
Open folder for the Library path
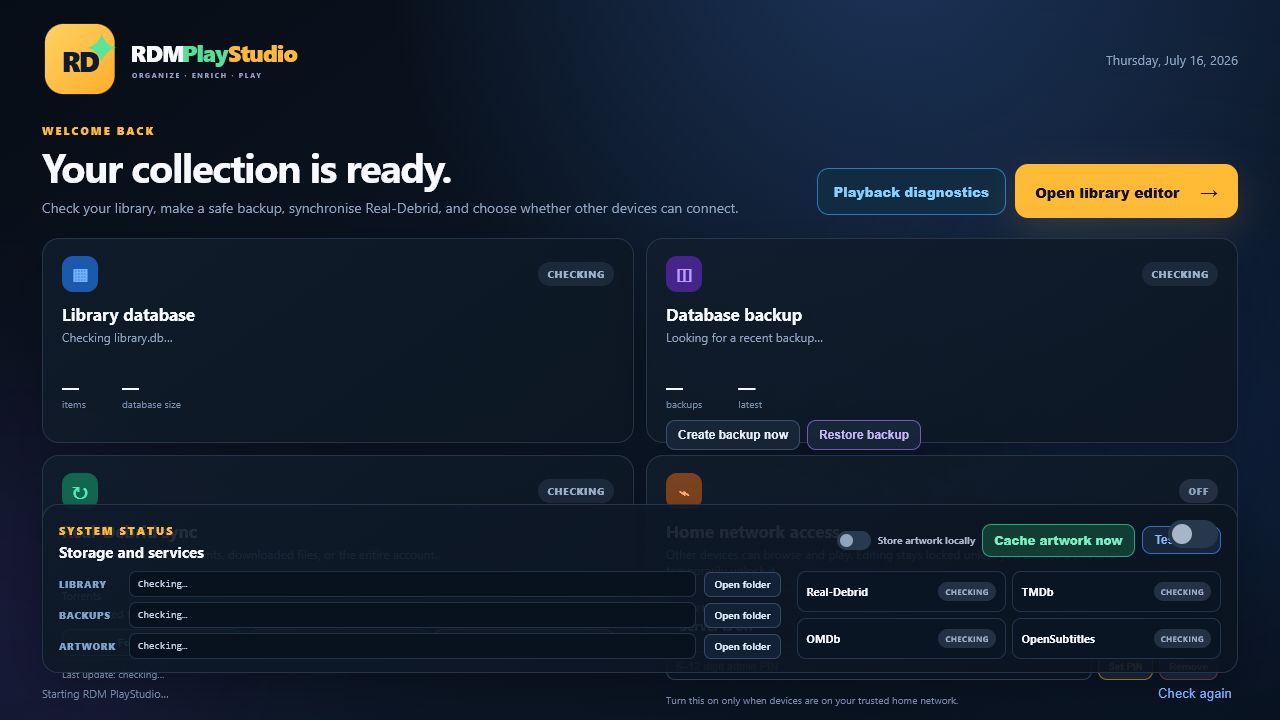(742, 585)
